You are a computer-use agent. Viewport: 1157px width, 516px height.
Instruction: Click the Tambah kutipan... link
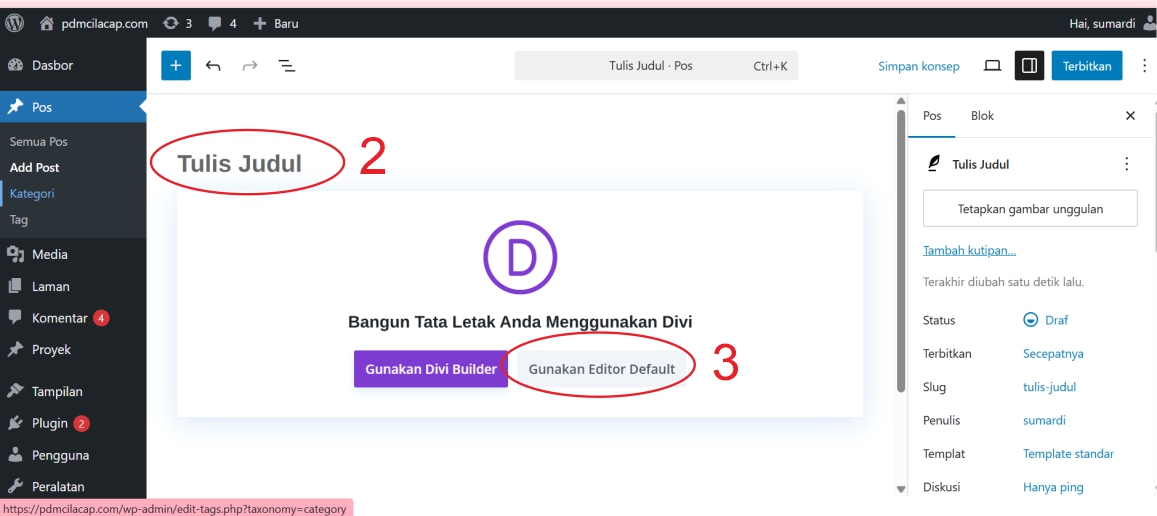tap(969, 250)
